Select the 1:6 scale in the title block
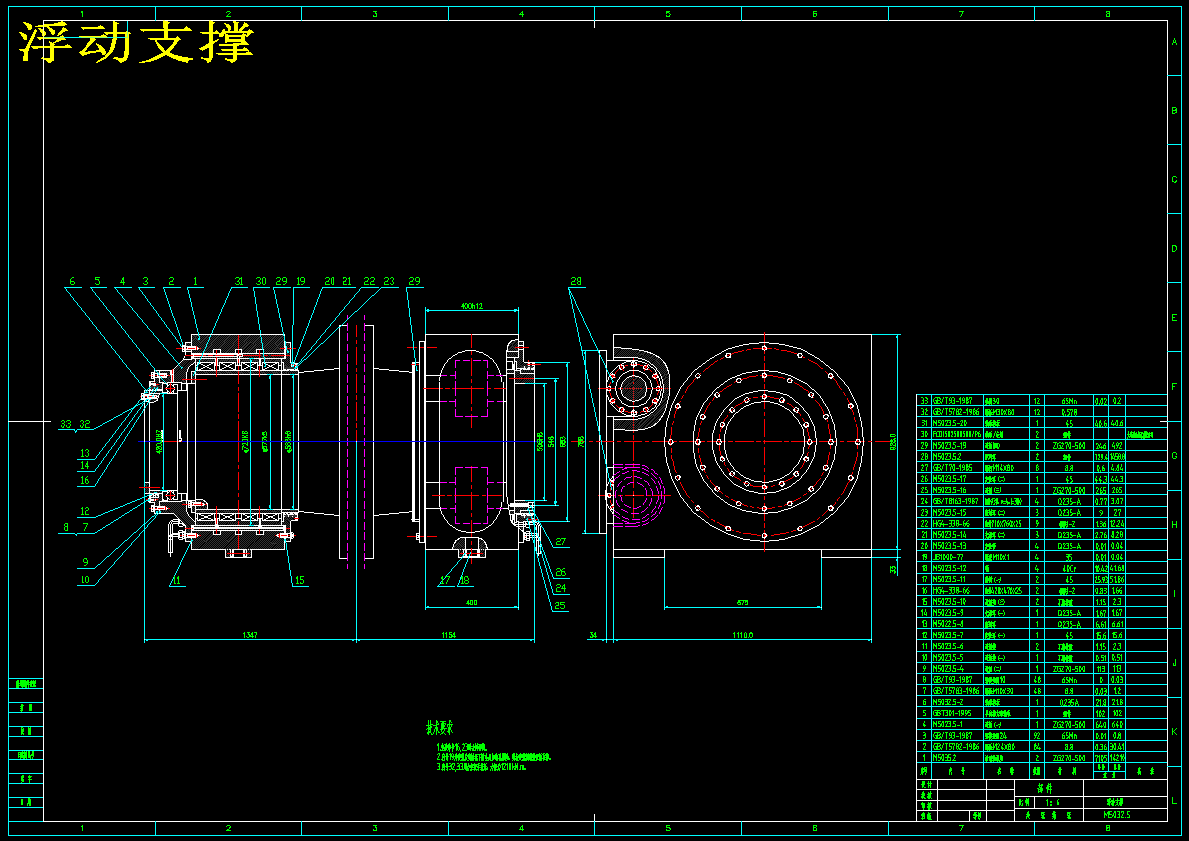The width and height of the screenshot is (1189, 841). 1053,802
